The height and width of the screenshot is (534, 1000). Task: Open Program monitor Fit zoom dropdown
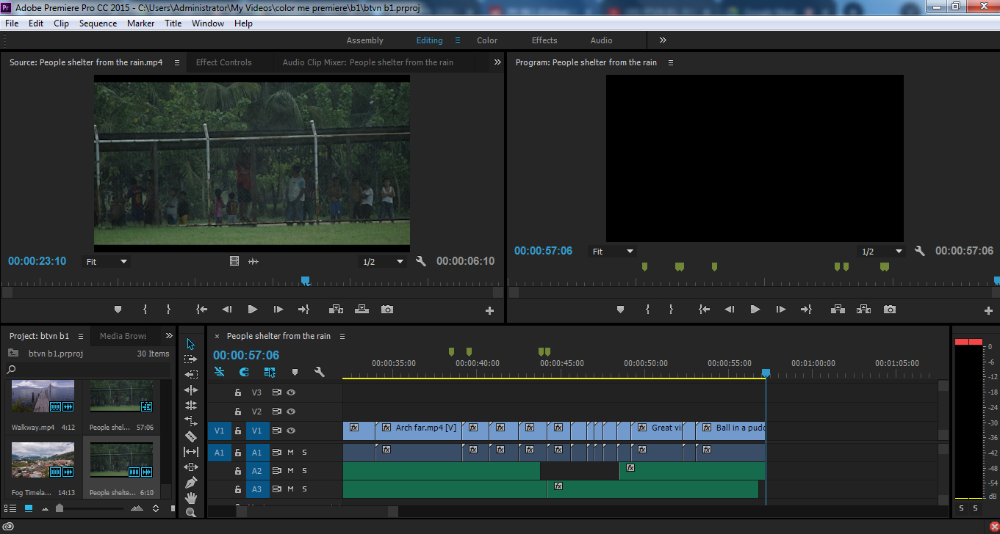coord(613,252)
